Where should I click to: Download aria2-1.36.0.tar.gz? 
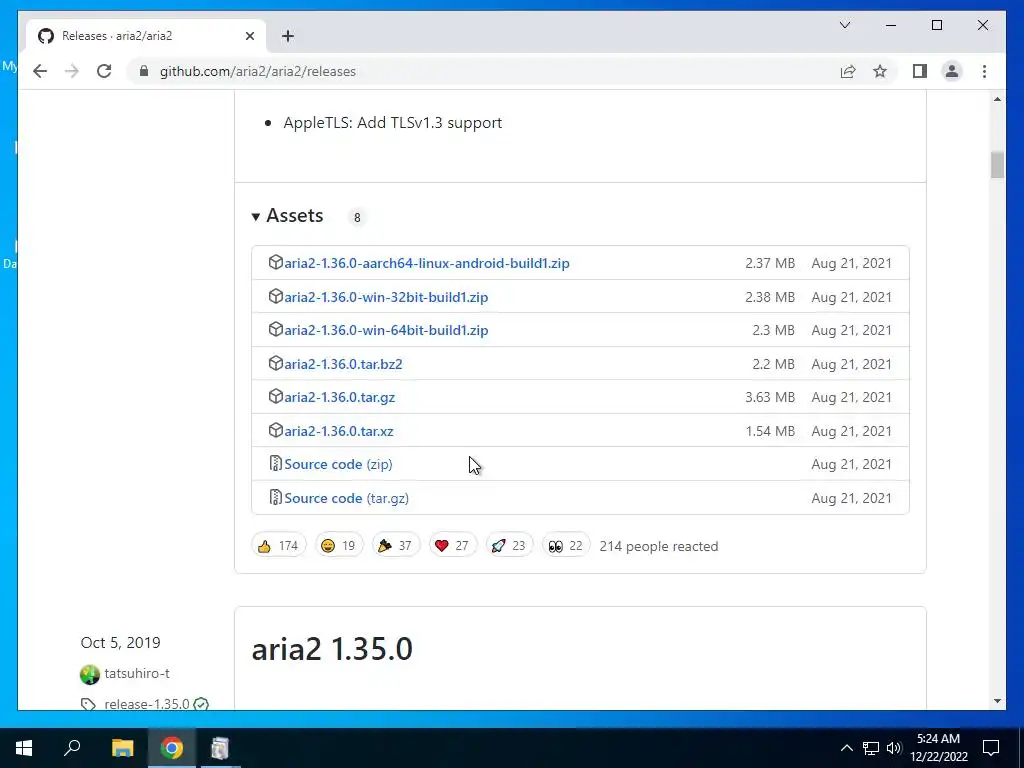pos(340,398)
